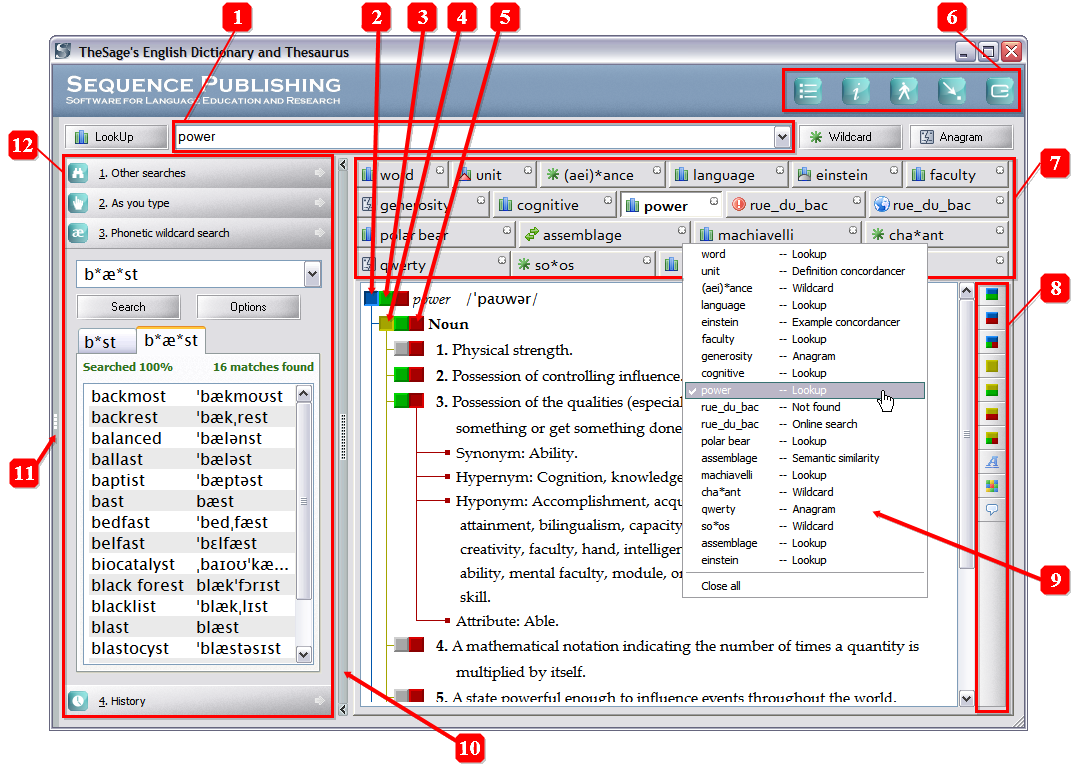The image size is (1077, 766).
Task: Select the walking person icon in top toolbar
Action: [x=904, y=90]
